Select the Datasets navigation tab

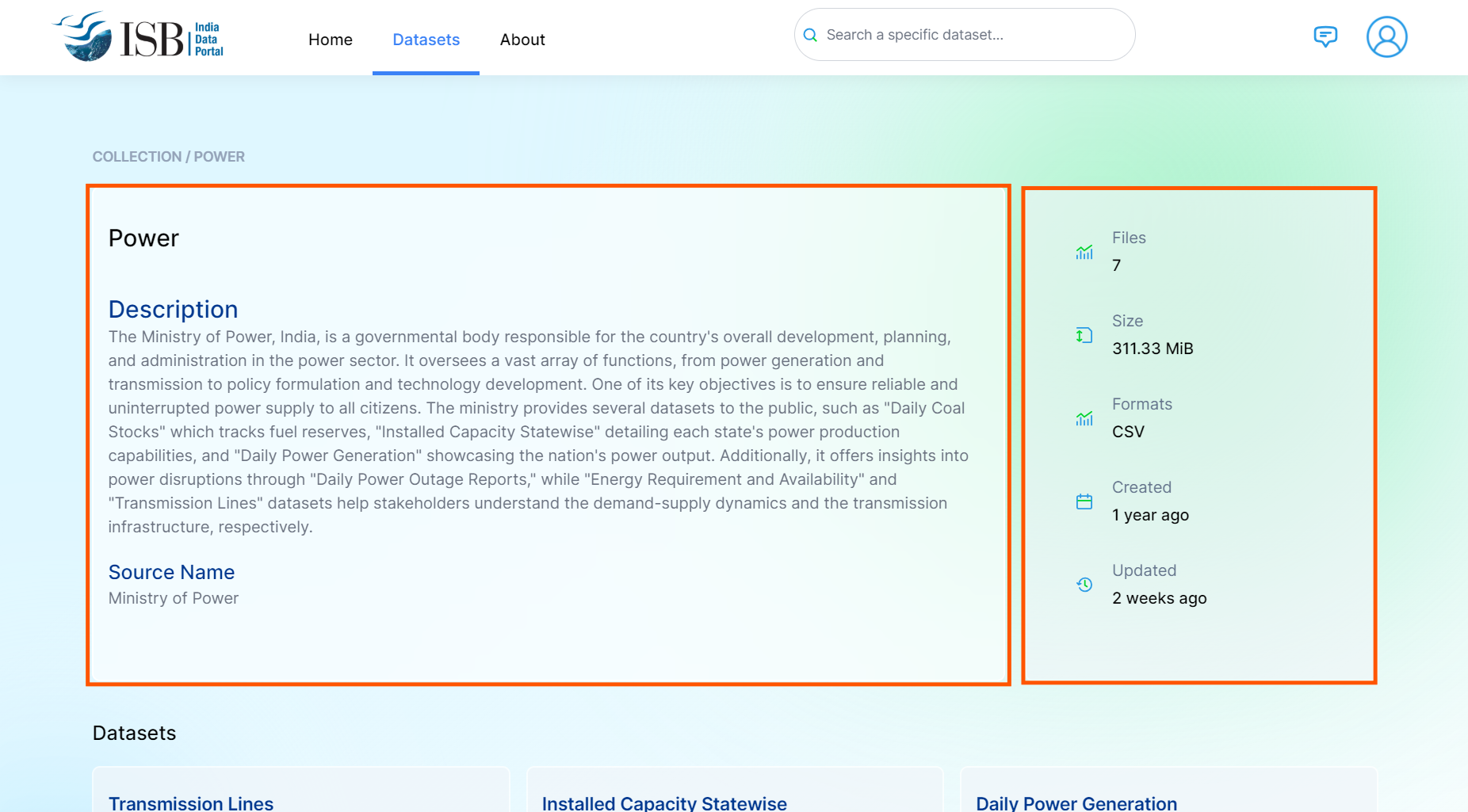coord(426,40)
